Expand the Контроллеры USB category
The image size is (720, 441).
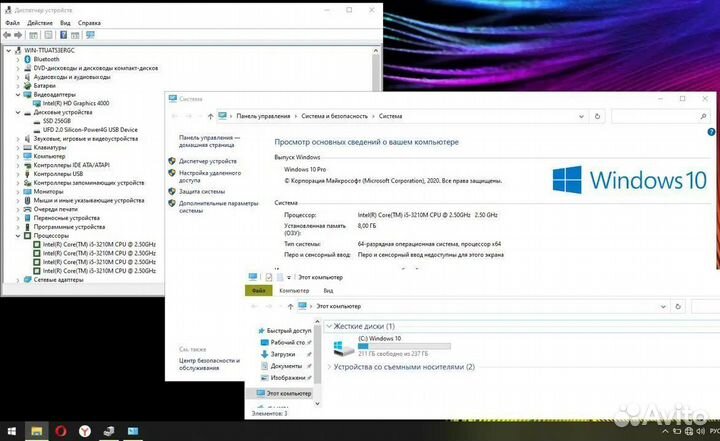[x=18, y=174]
